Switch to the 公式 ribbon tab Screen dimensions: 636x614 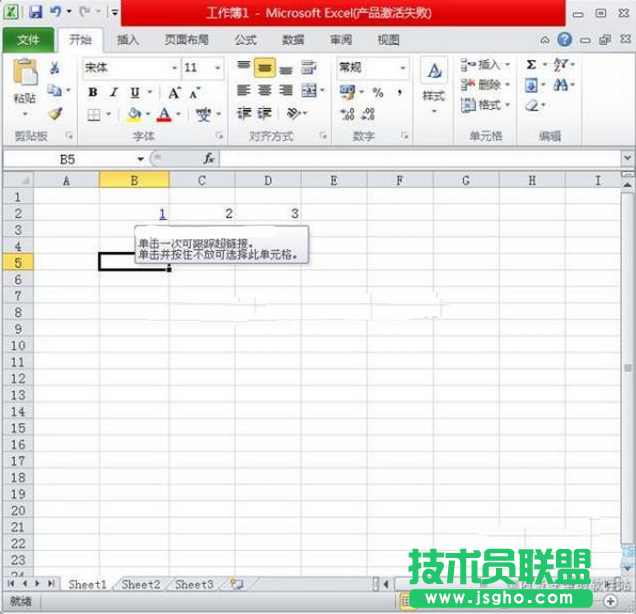pyautogui.click(x=245, y=40)
